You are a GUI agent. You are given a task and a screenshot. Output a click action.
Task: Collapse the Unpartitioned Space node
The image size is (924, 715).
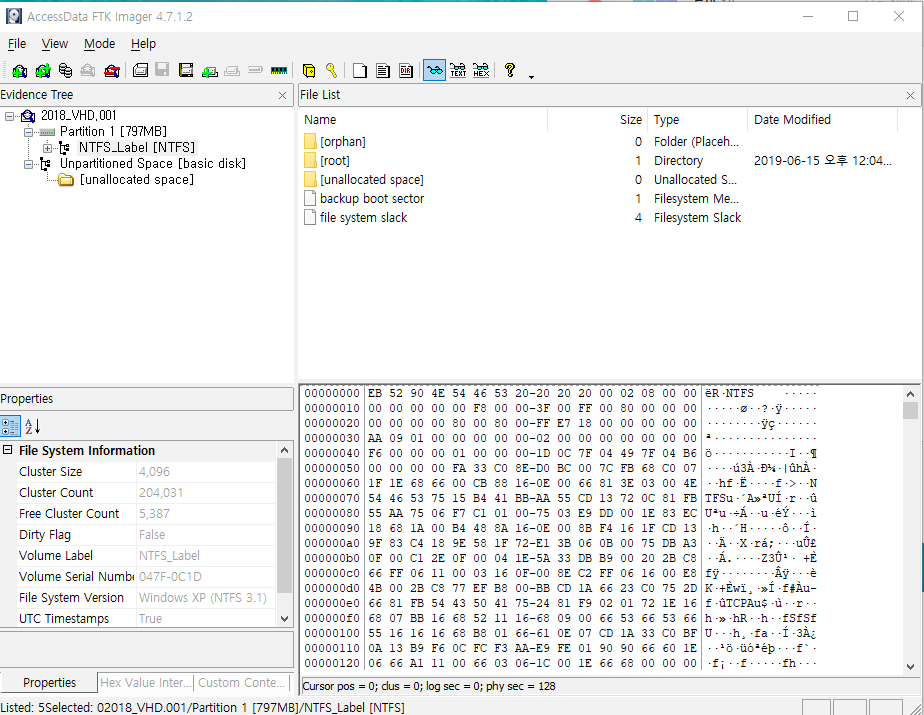pos(28,164)
